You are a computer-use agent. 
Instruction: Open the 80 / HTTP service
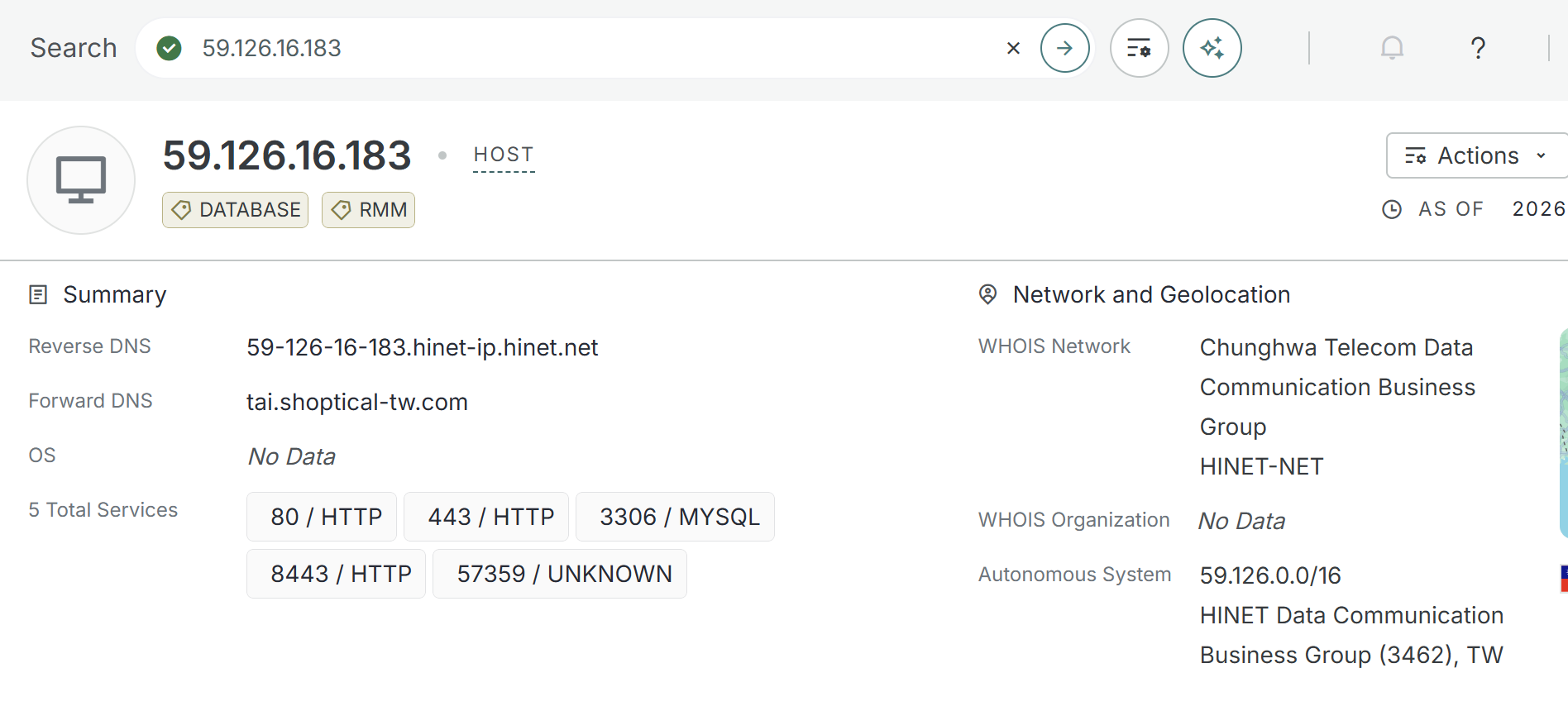322,517
